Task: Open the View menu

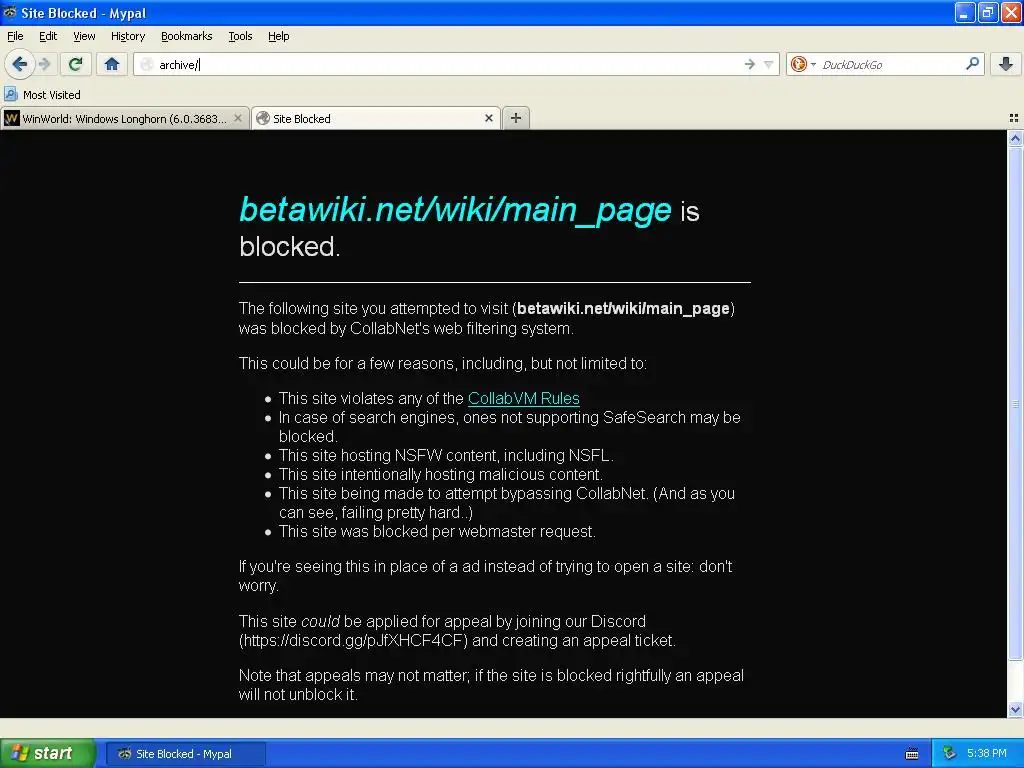Action: click(x=84, y=36)
